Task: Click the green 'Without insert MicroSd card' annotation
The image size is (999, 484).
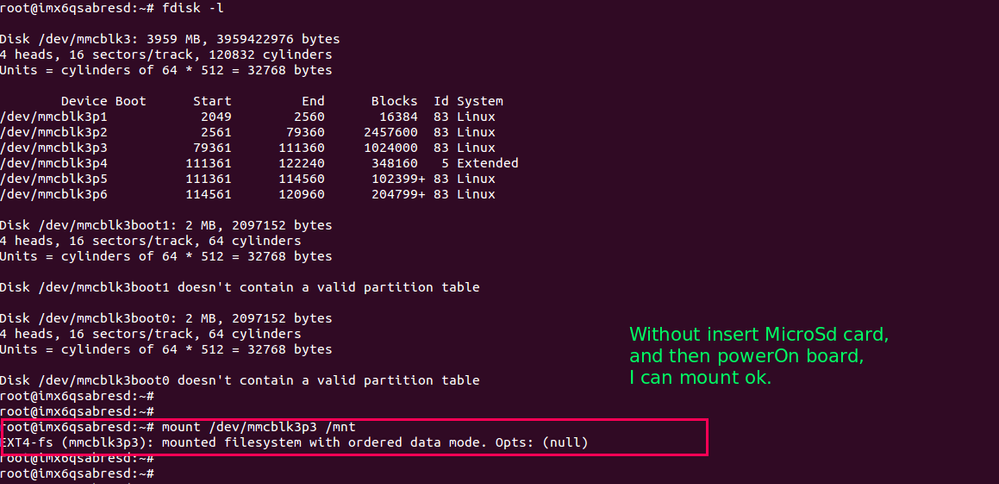Action: point(758,334)
